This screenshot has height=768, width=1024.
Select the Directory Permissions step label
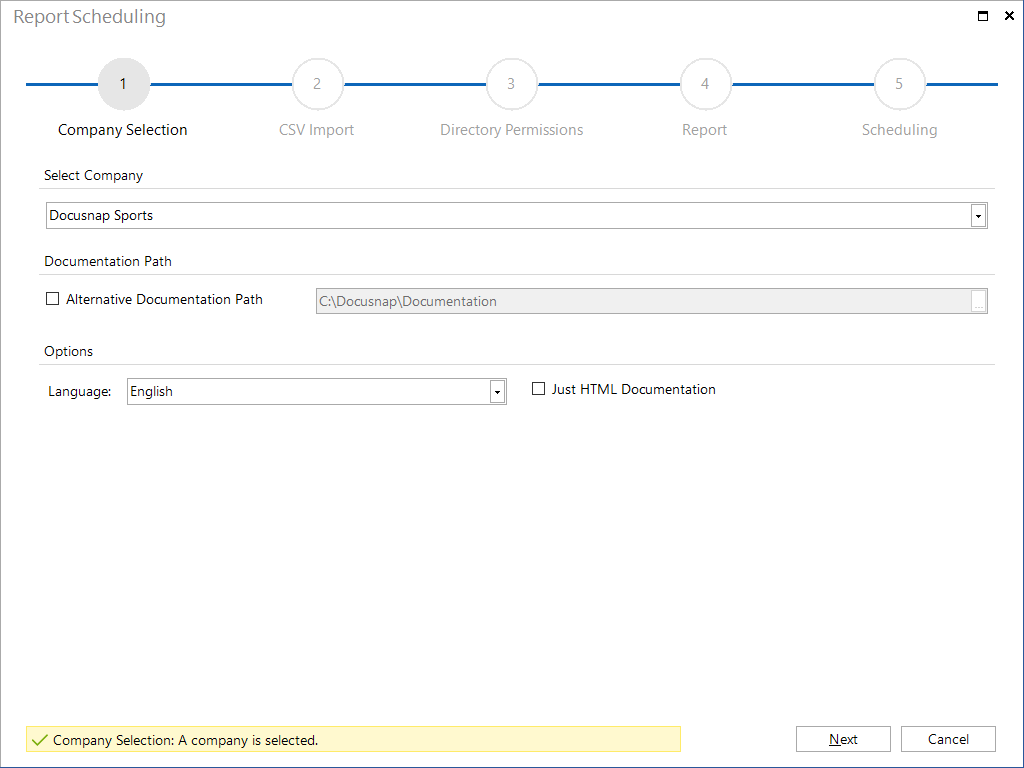point(511,130)
